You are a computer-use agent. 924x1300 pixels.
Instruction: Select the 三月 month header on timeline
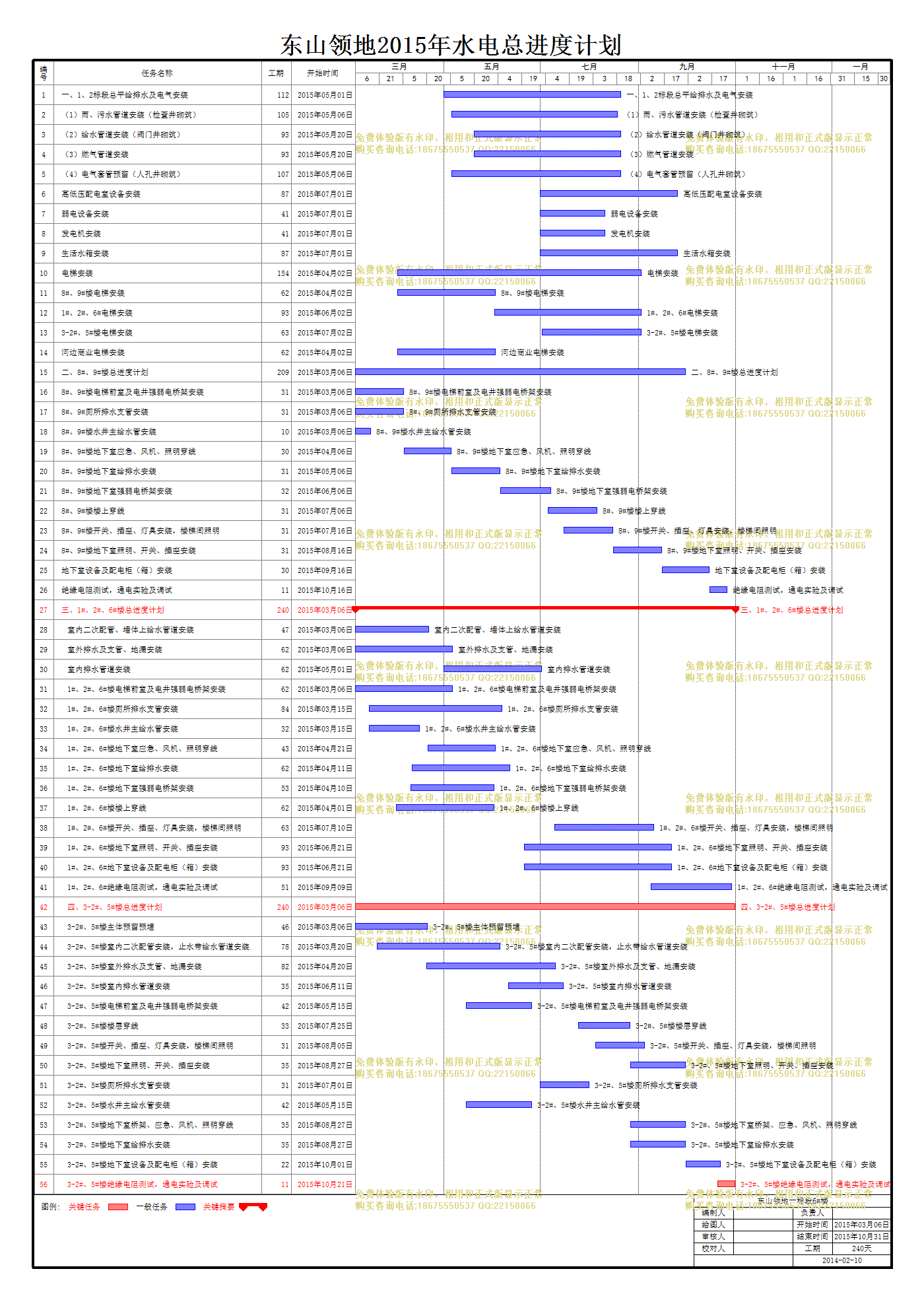coord(399,67)
